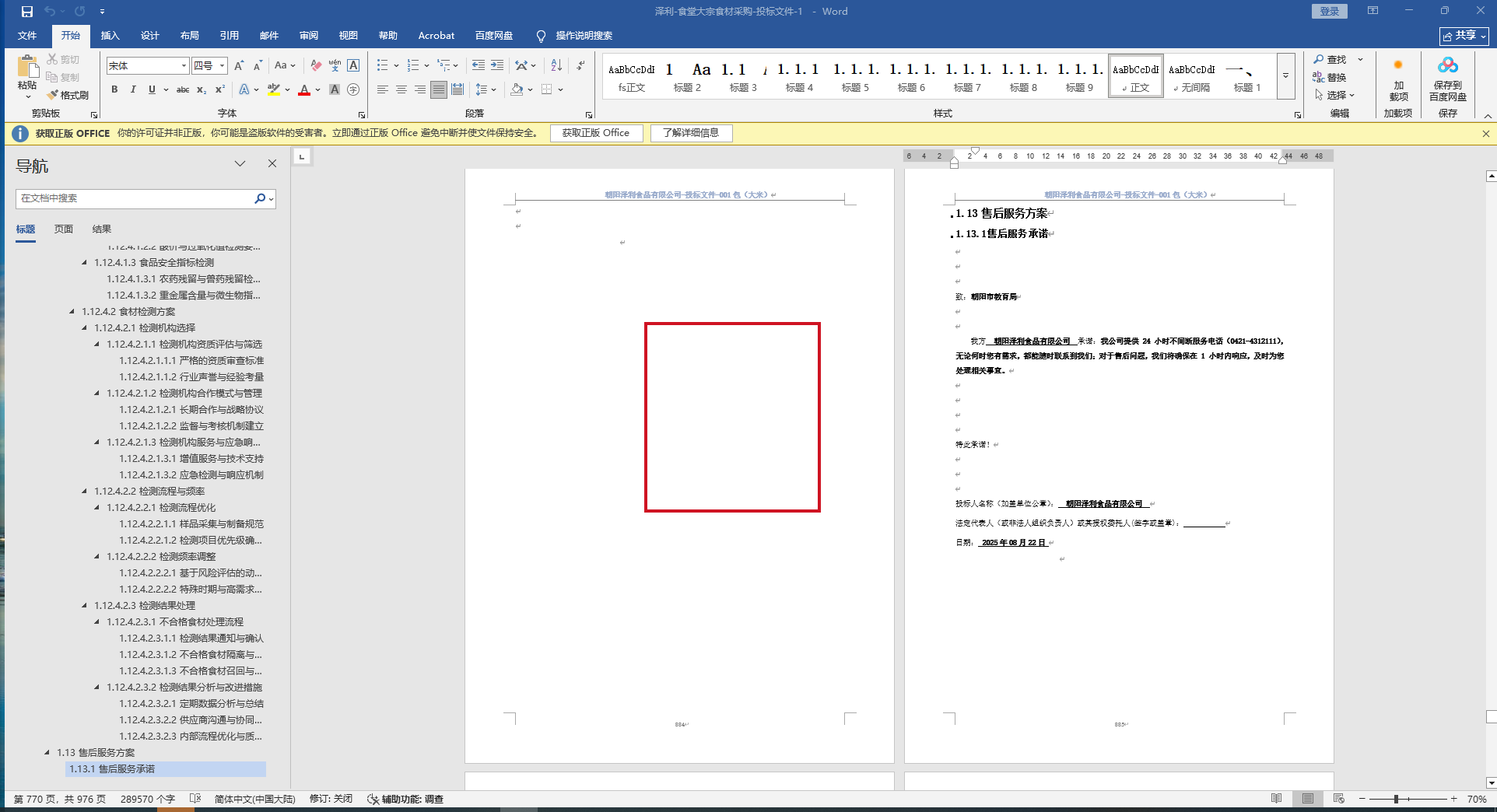Click the Save icon in the title bar
The height and width of the screenshot is (812, 1497).
click(x=27, y=12)
